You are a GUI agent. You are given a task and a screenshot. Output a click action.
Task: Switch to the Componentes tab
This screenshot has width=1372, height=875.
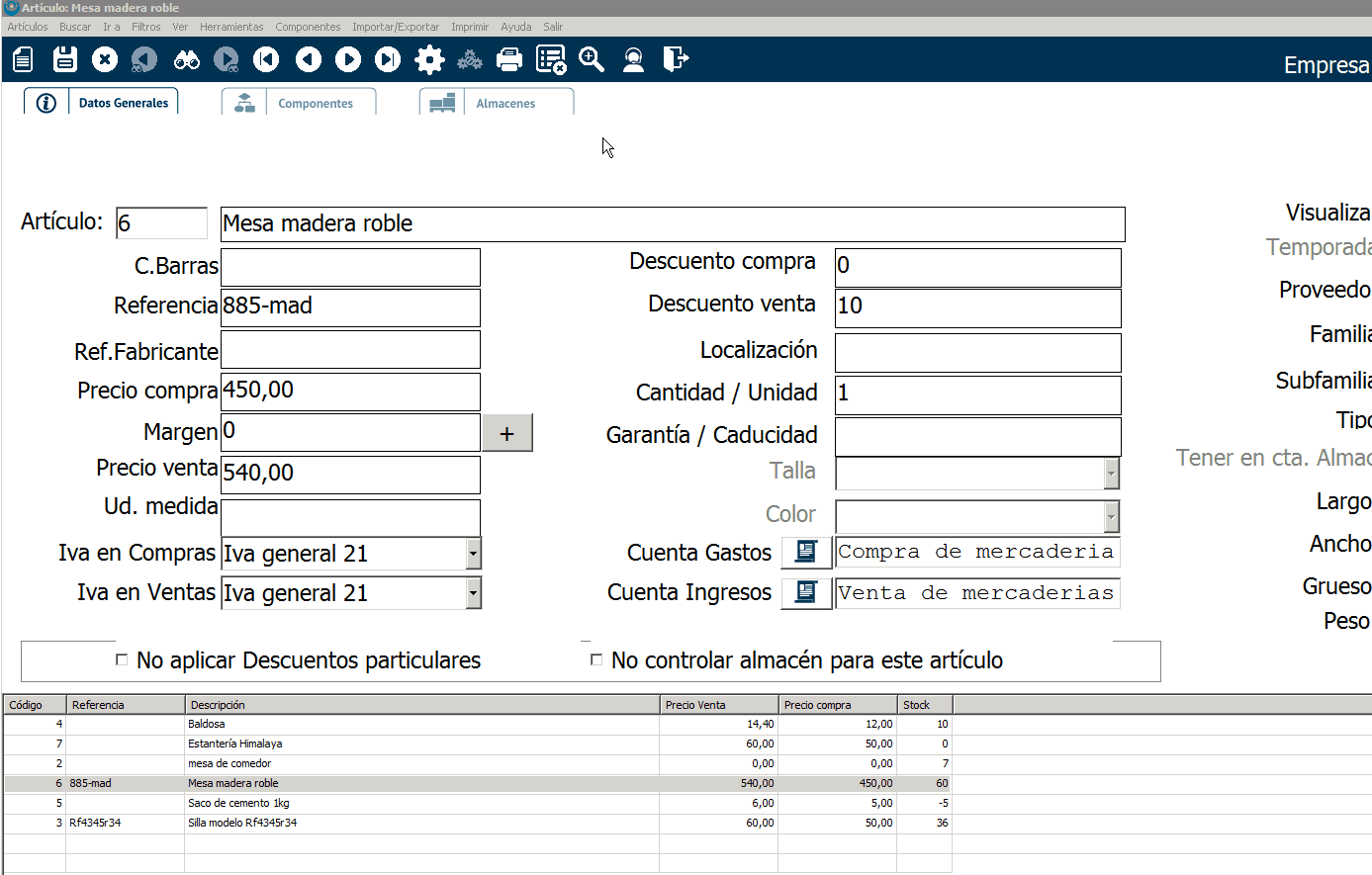[315, 103]
